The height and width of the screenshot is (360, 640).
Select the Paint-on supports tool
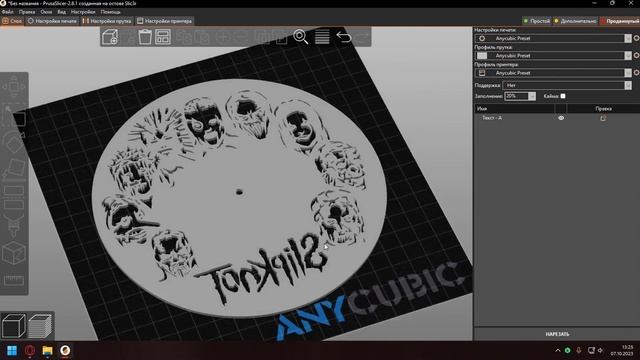coord(14,225)
